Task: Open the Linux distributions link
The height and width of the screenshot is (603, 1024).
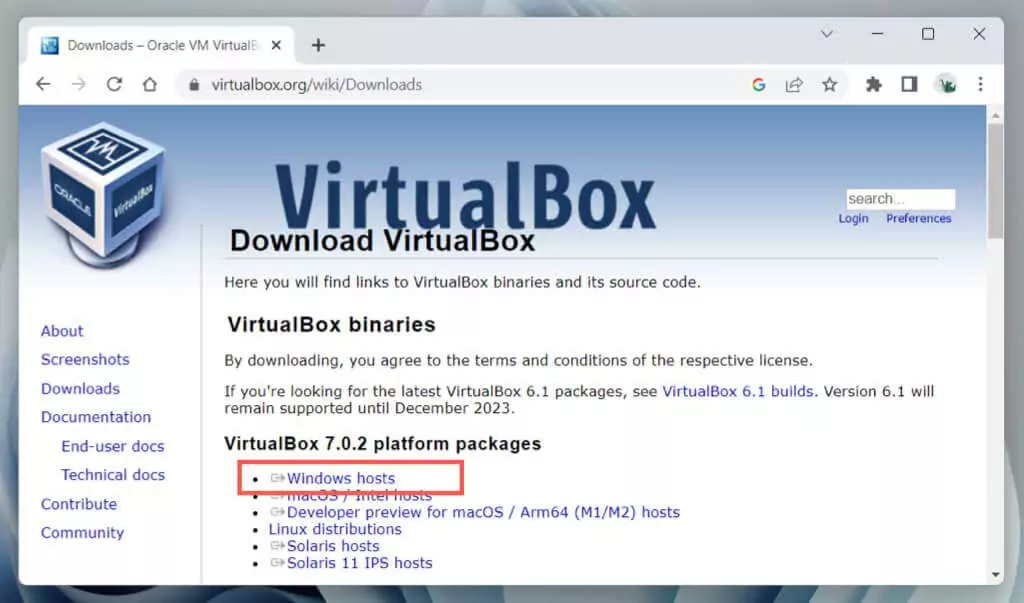Action: [335, 529]
